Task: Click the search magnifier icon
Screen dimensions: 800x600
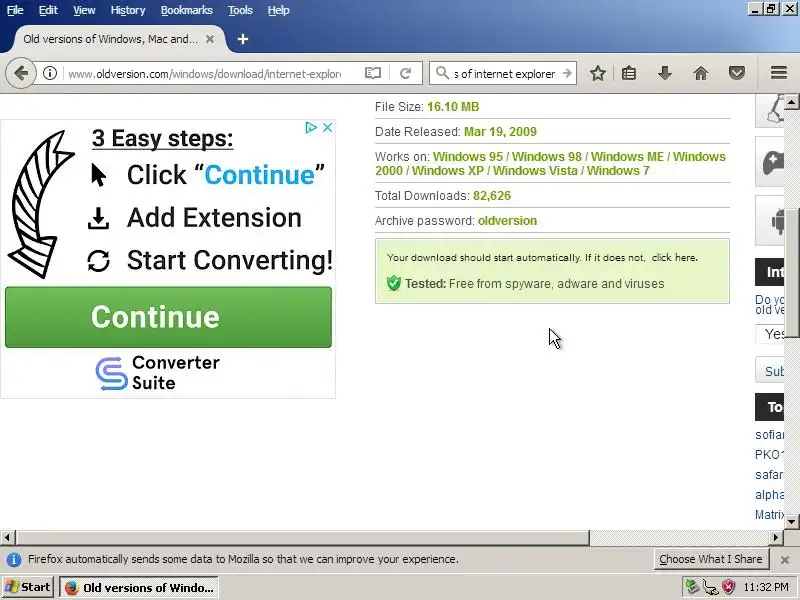Action: coord(442,73)
